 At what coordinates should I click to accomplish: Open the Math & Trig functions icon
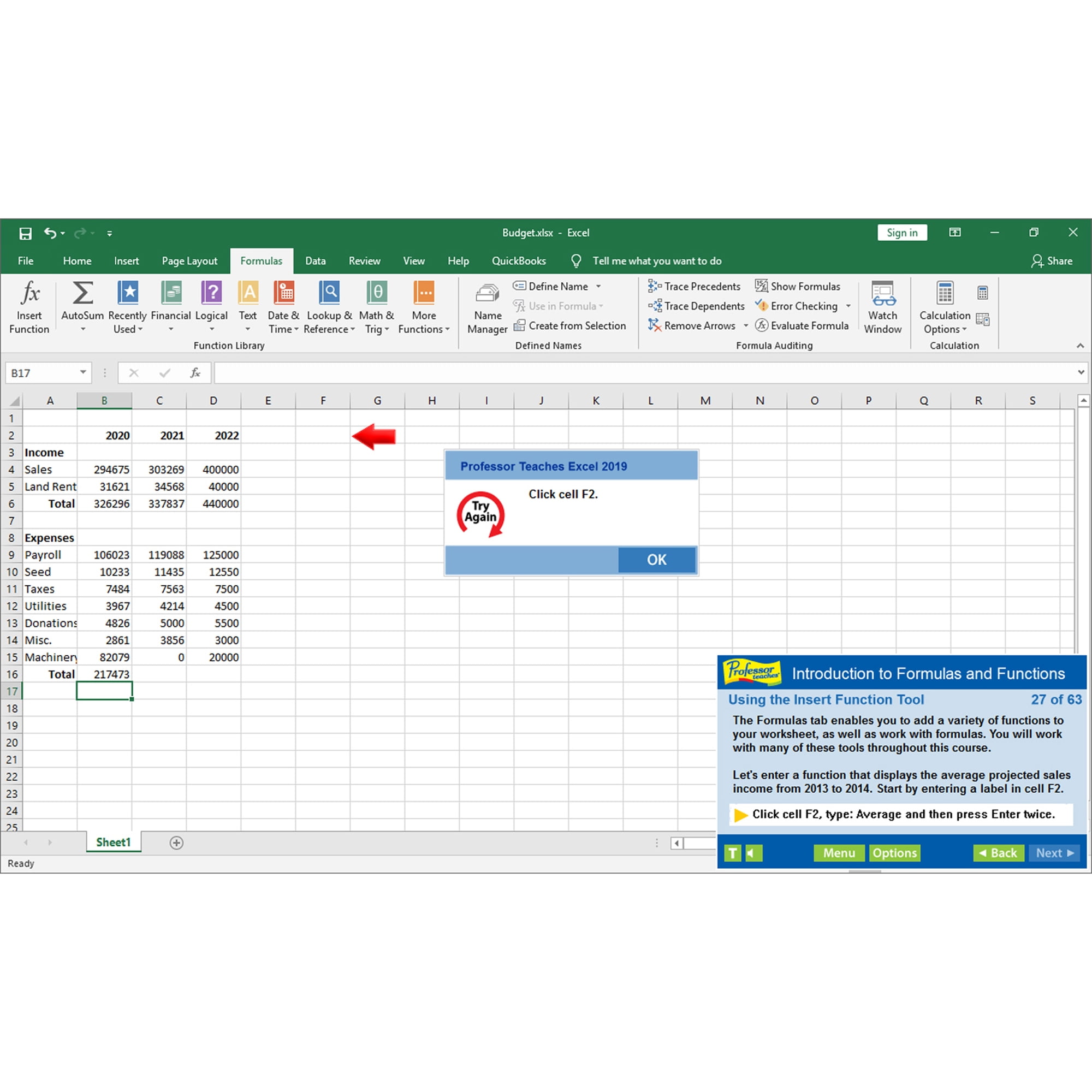376,293
